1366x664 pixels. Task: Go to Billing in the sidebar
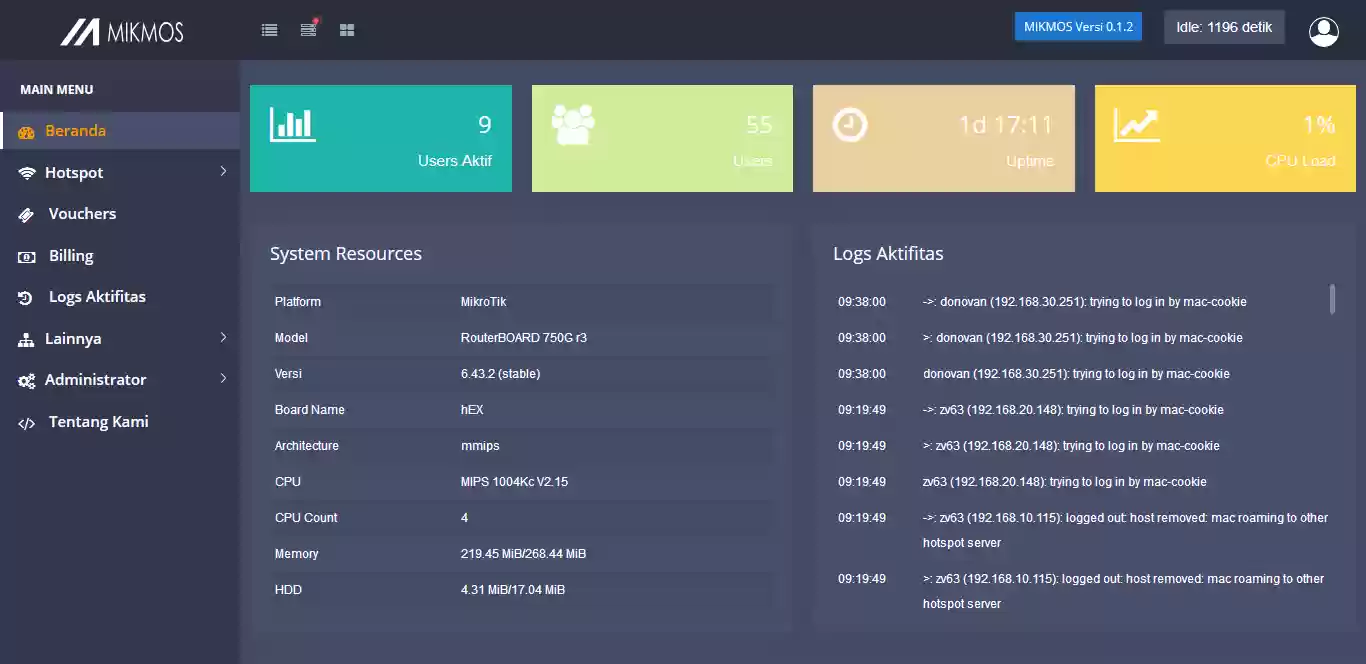[71, 256]
